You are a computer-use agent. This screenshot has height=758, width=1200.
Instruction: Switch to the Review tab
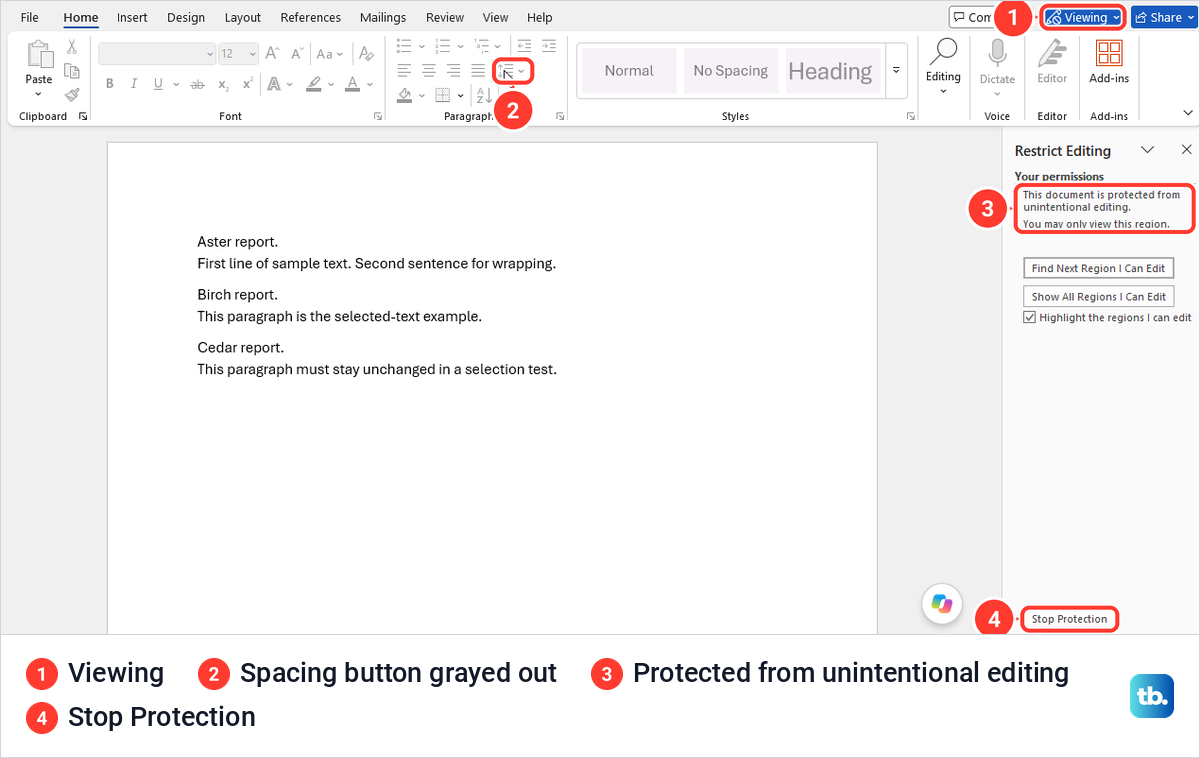tap(444, 17)
